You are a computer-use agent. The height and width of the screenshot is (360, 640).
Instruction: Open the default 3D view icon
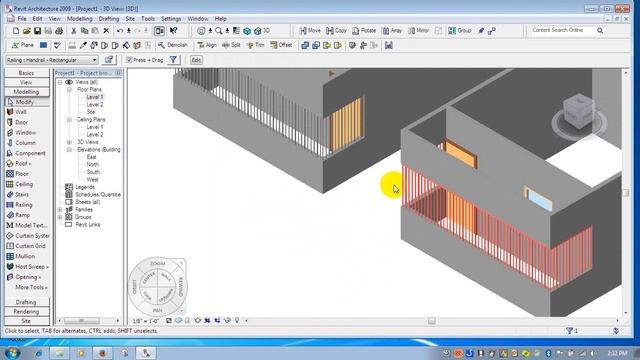261,31
